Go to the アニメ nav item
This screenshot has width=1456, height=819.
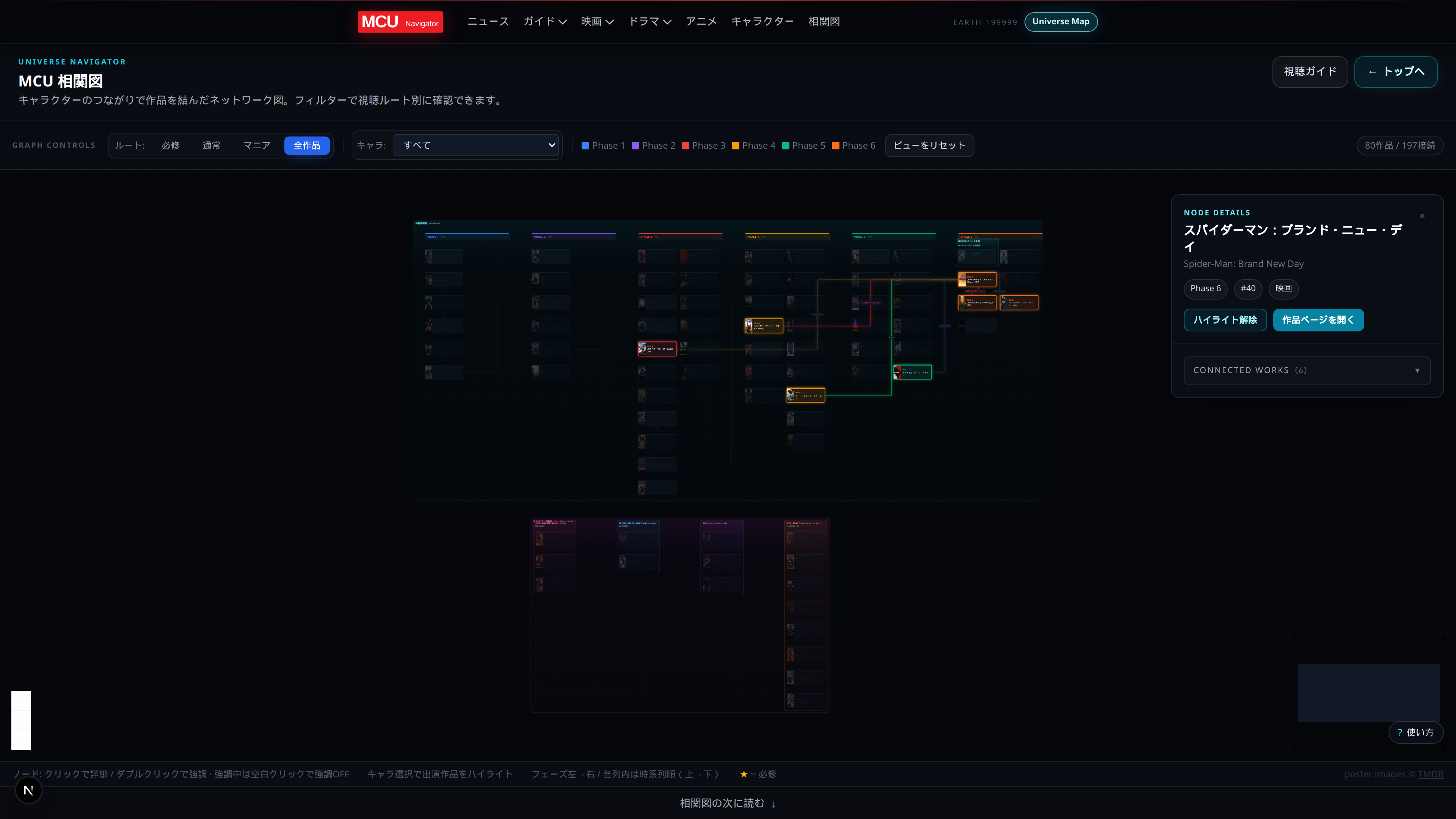coord(701,22)
